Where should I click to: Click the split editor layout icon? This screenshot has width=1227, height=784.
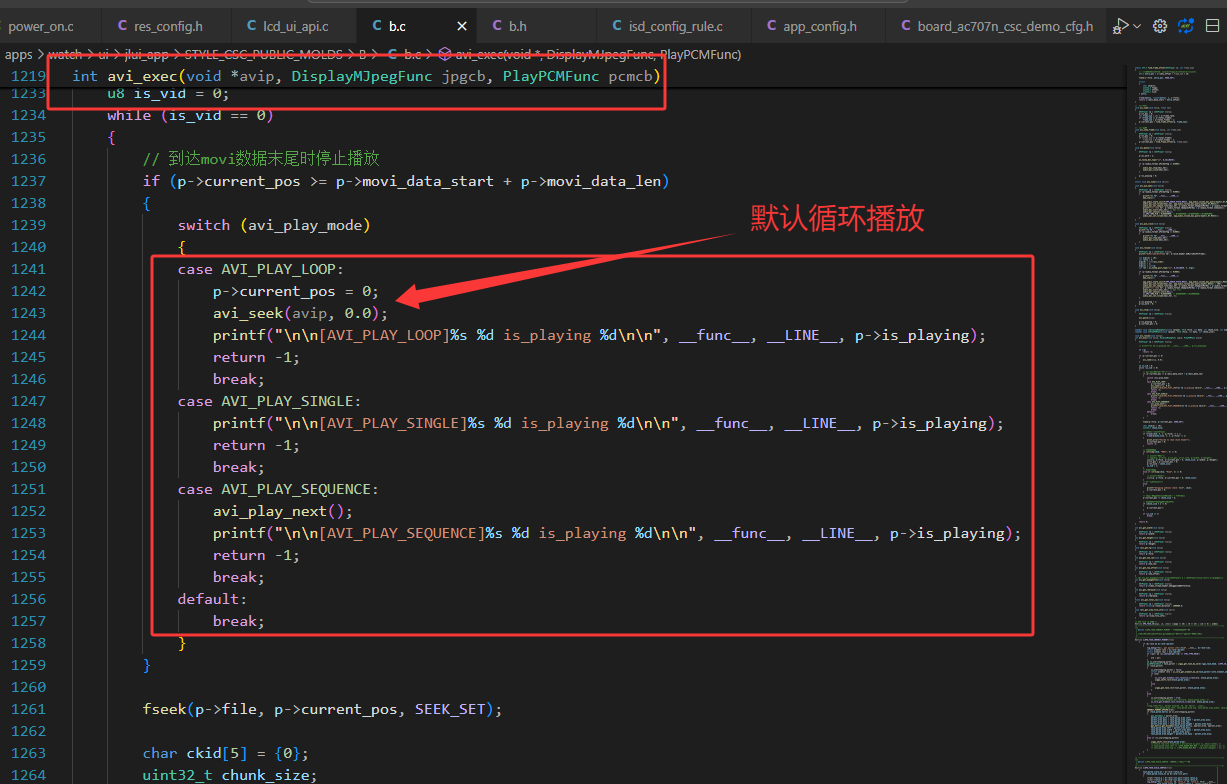tap(1212, 26)
